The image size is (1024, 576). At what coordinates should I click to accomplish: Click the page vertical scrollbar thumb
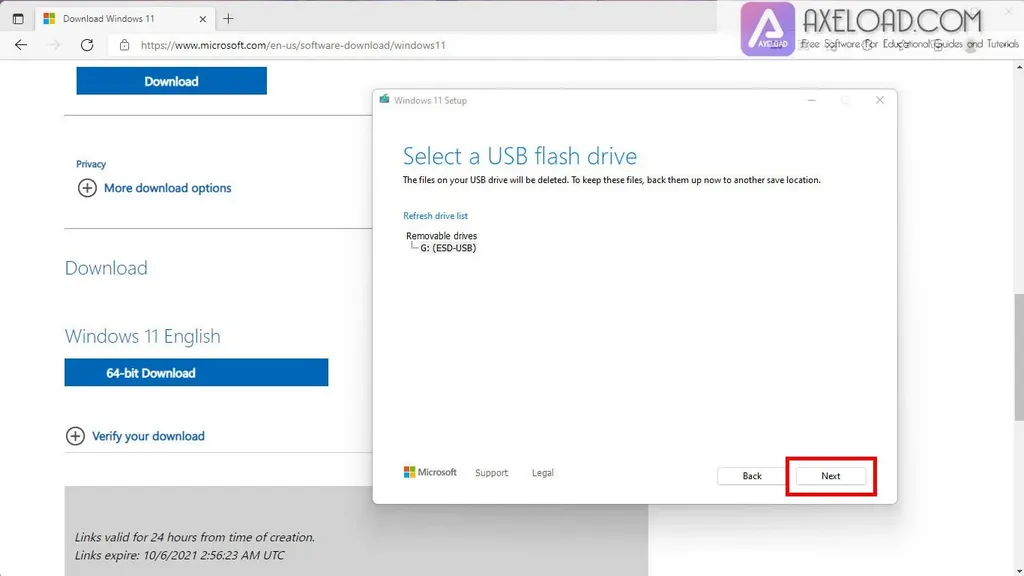tap(1019, 357)
